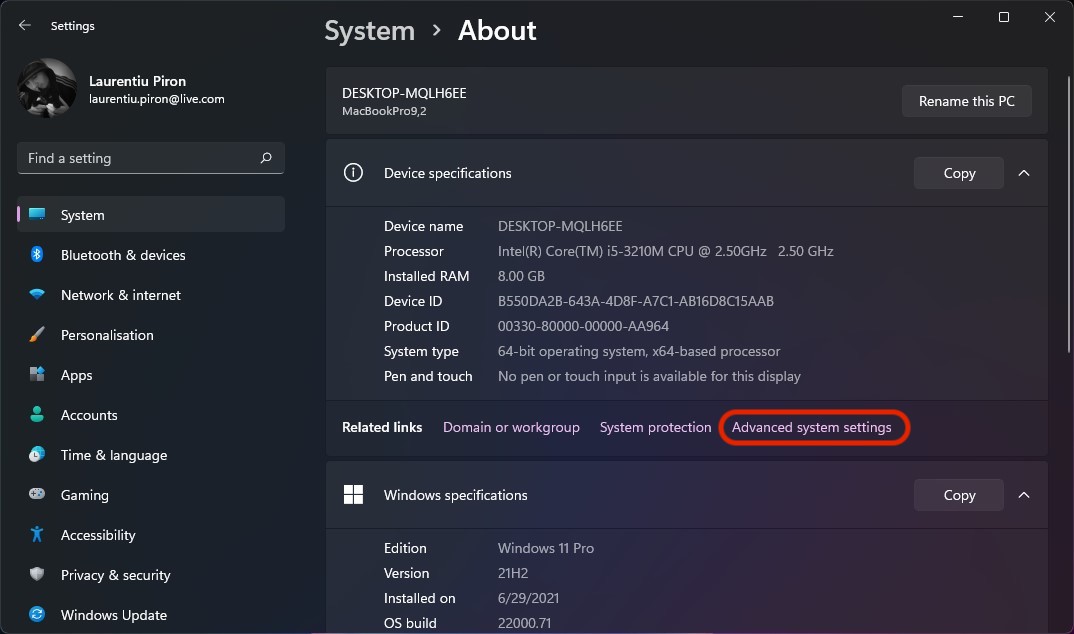Collapse the Windows specifications section
1074x634 pixels.
coord(1024,495)
